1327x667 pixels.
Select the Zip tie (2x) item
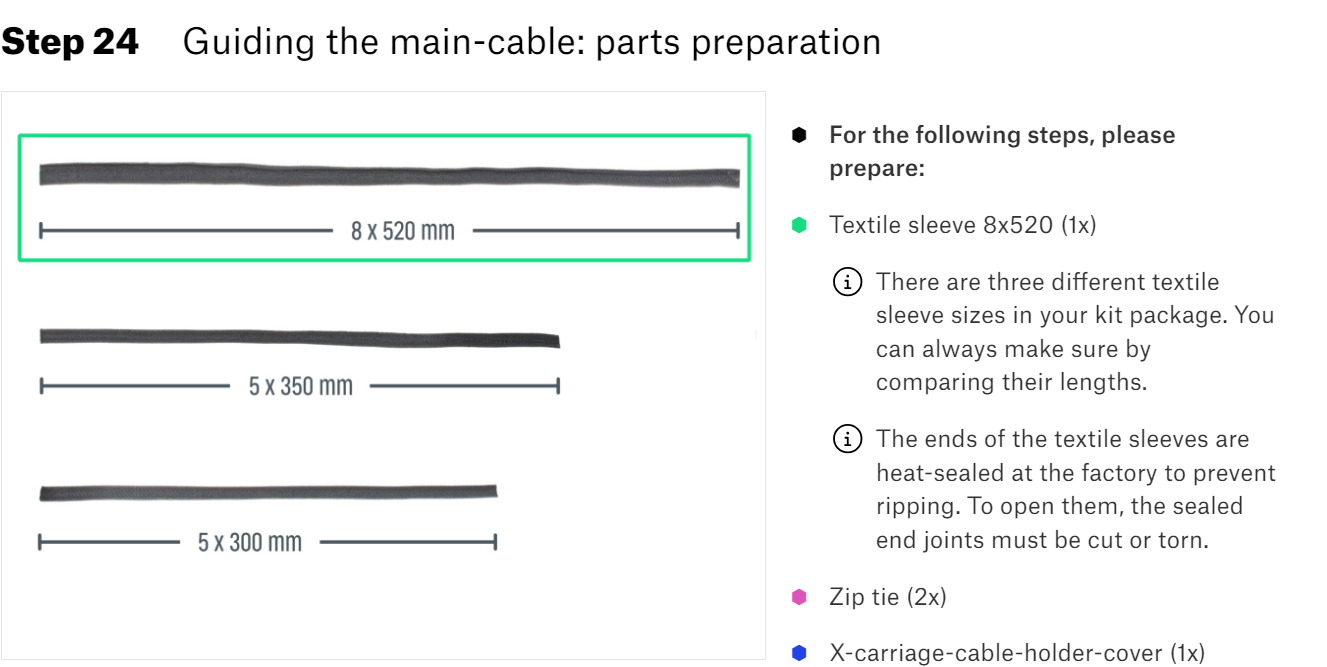click(x=887, y=597)
